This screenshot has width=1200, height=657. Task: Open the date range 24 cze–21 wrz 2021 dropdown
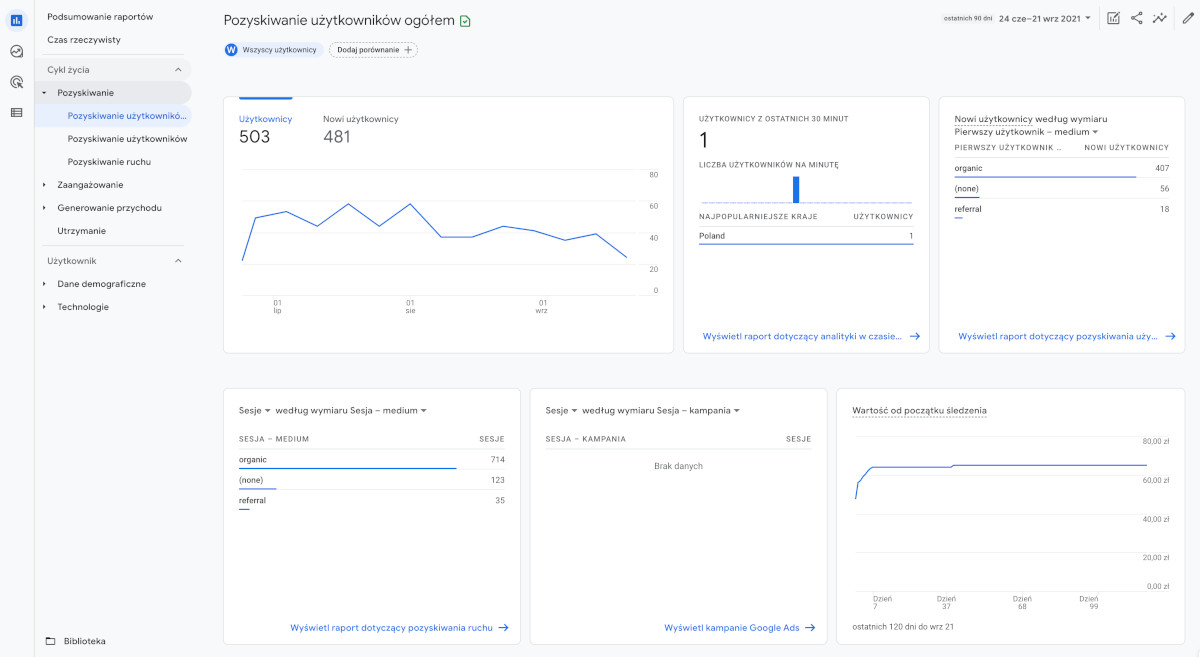1045,18
